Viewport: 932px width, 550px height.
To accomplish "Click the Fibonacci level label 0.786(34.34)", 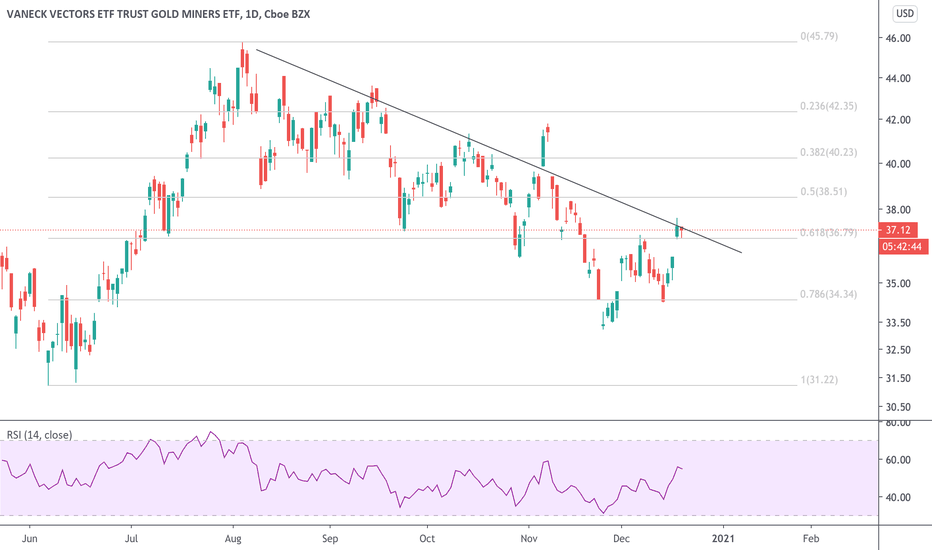I will 828,294.
